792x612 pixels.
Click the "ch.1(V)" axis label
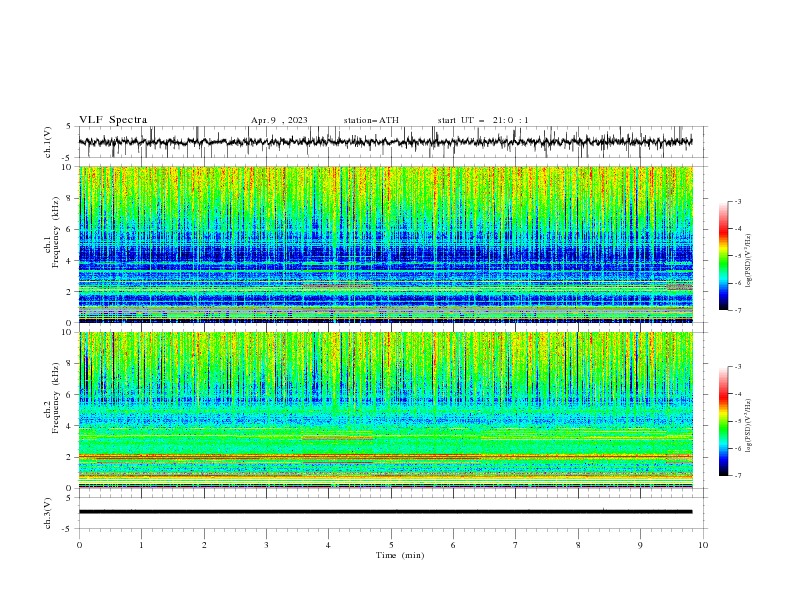[48, 142]
